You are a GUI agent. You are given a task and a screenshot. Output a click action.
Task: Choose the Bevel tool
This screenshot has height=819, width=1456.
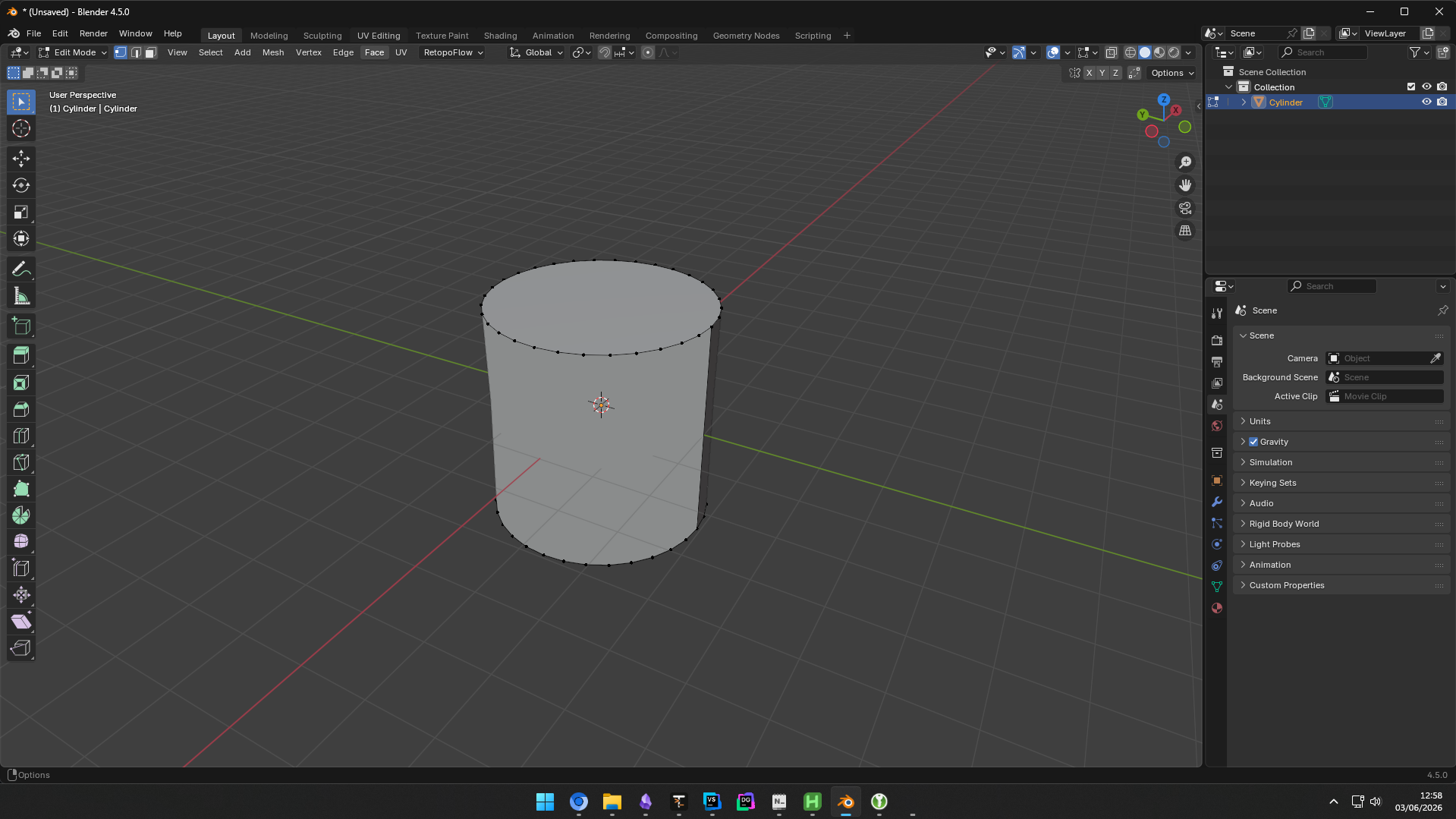pos(21,409)
